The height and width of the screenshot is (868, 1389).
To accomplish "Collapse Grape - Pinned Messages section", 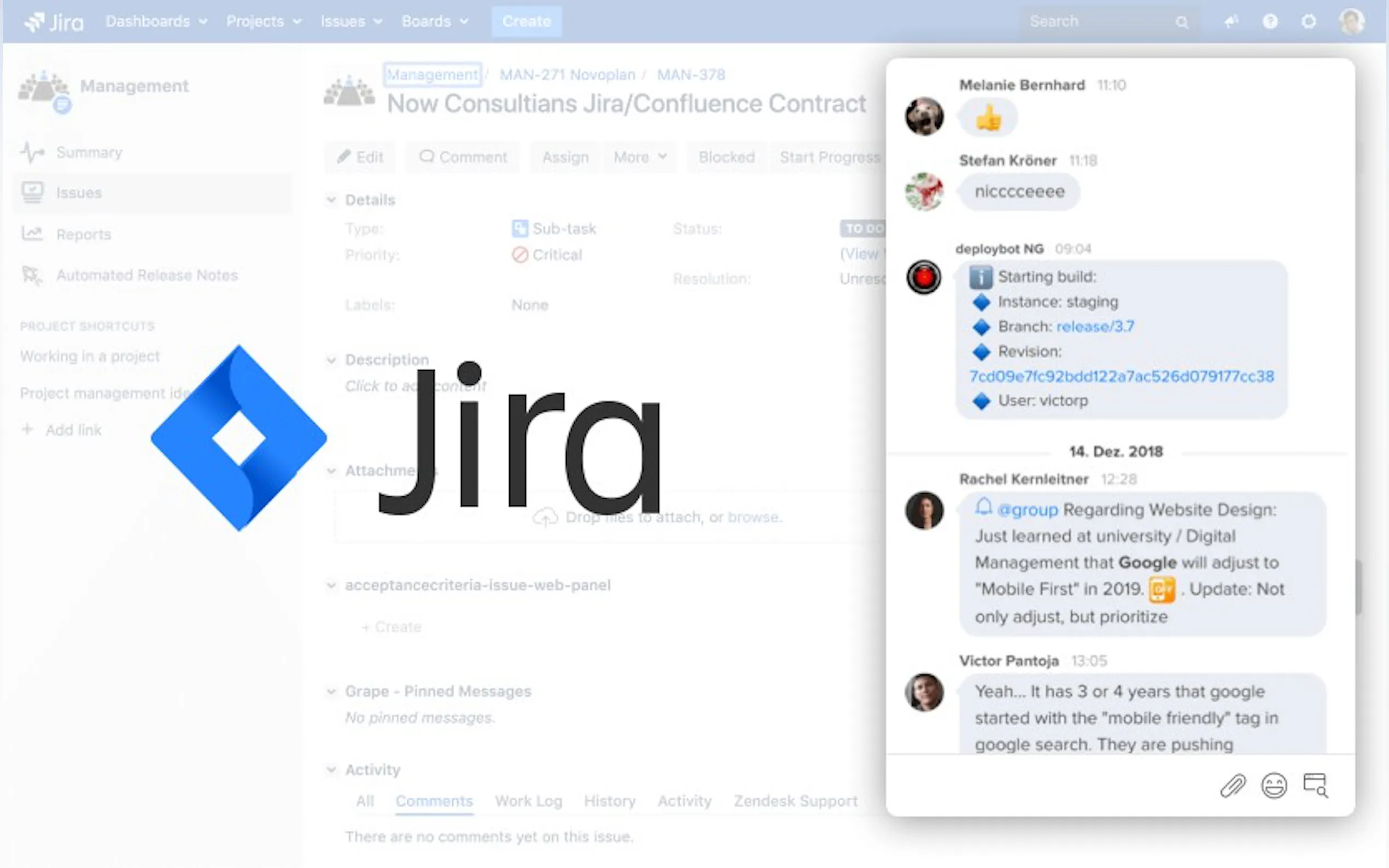I will [x=331, y=691].
